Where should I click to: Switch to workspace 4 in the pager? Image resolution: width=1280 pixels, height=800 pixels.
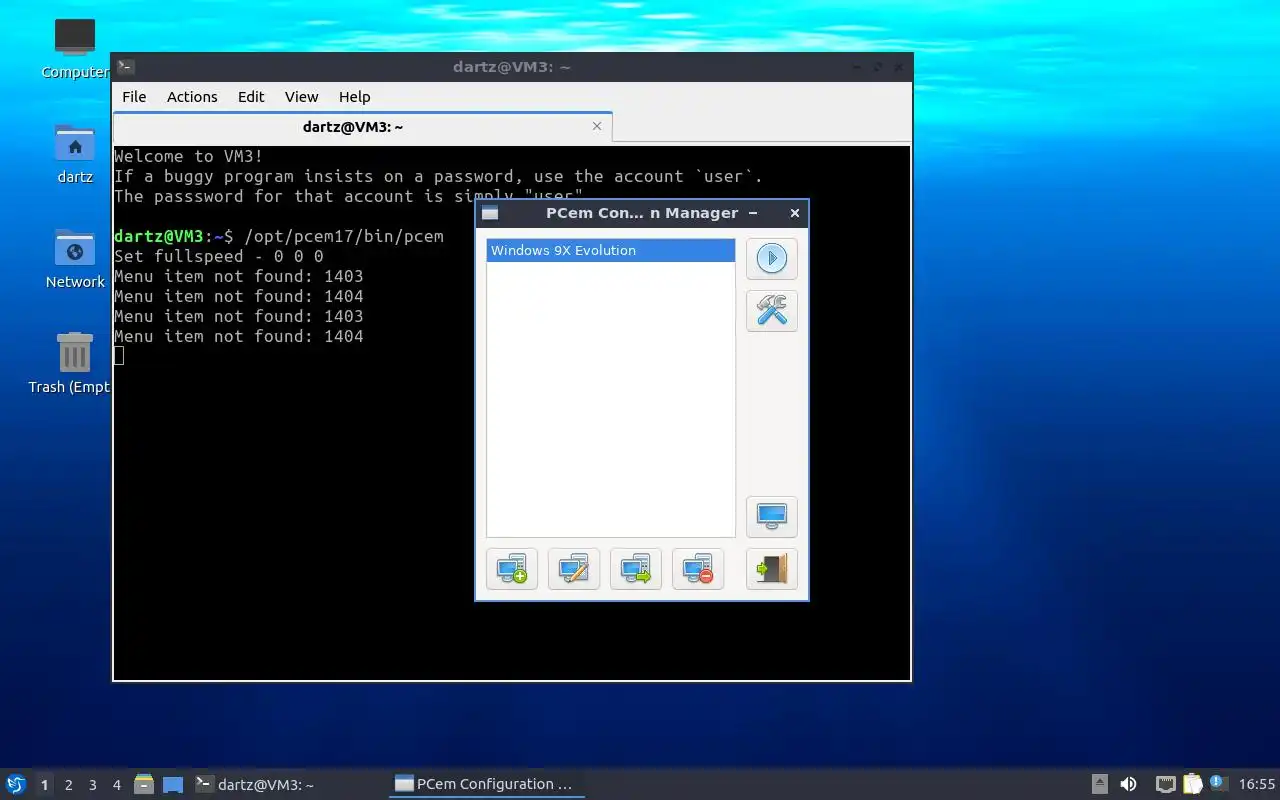[116, 785]
